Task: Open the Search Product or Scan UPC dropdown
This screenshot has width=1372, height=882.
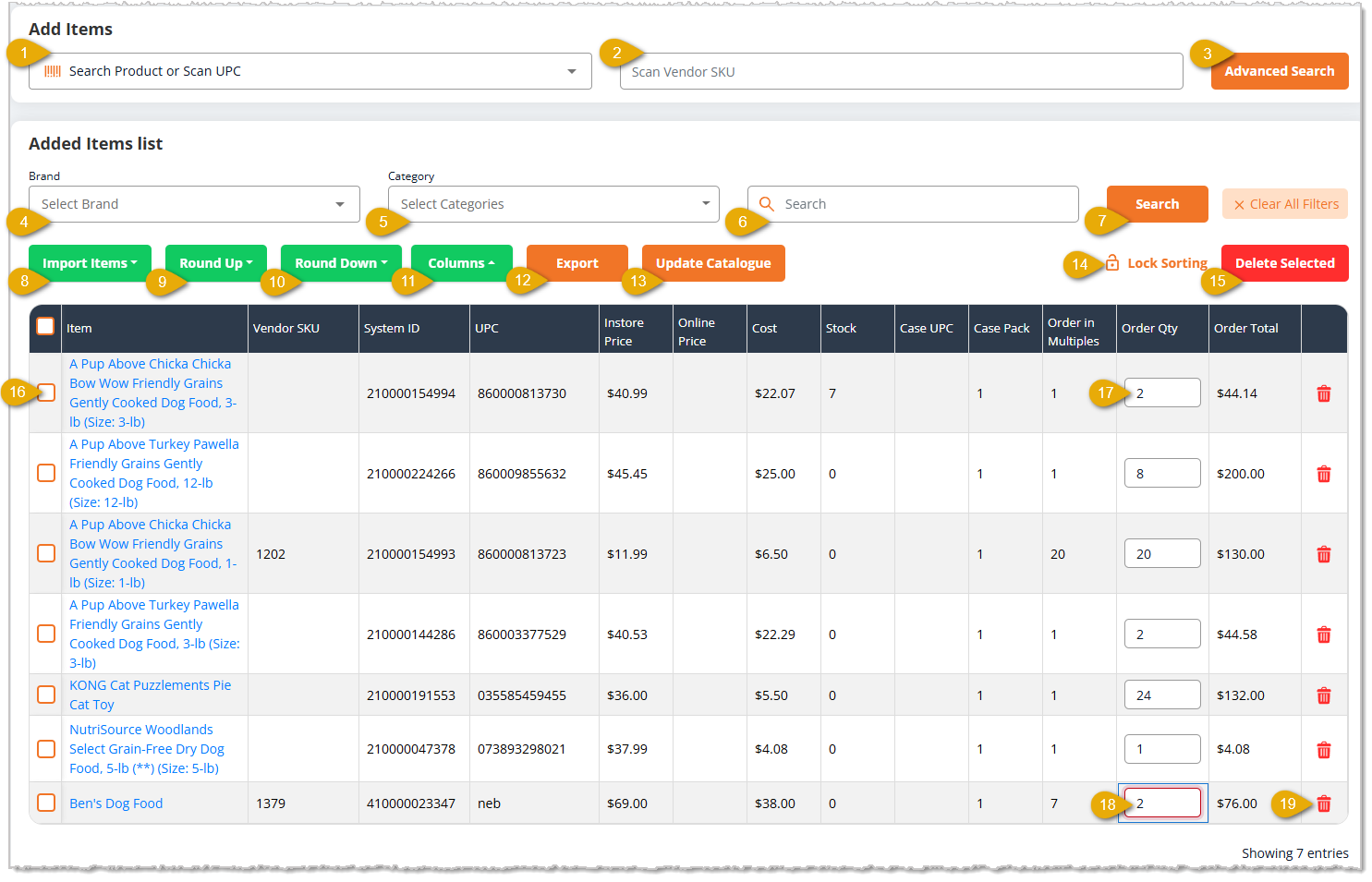Action: (x=310, y=71)
